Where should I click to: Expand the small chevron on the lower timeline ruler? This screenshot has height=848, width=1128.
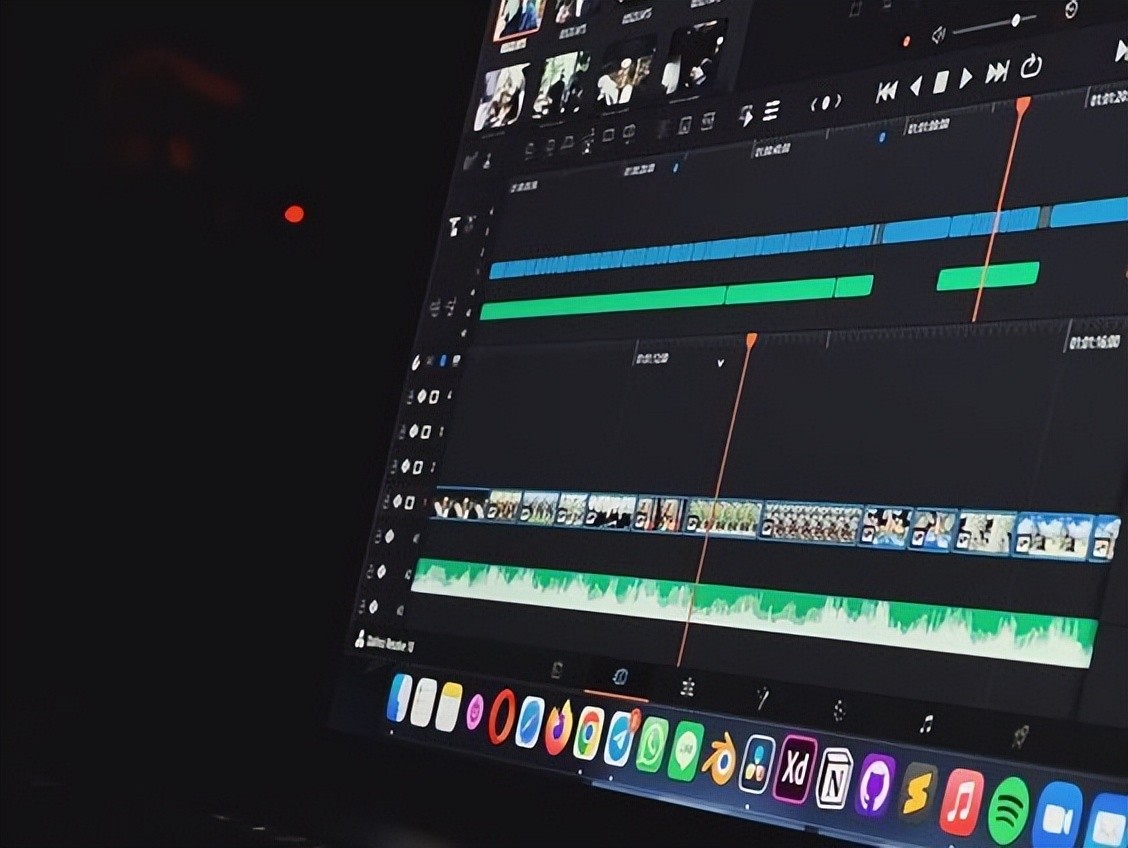click(720, 363)
